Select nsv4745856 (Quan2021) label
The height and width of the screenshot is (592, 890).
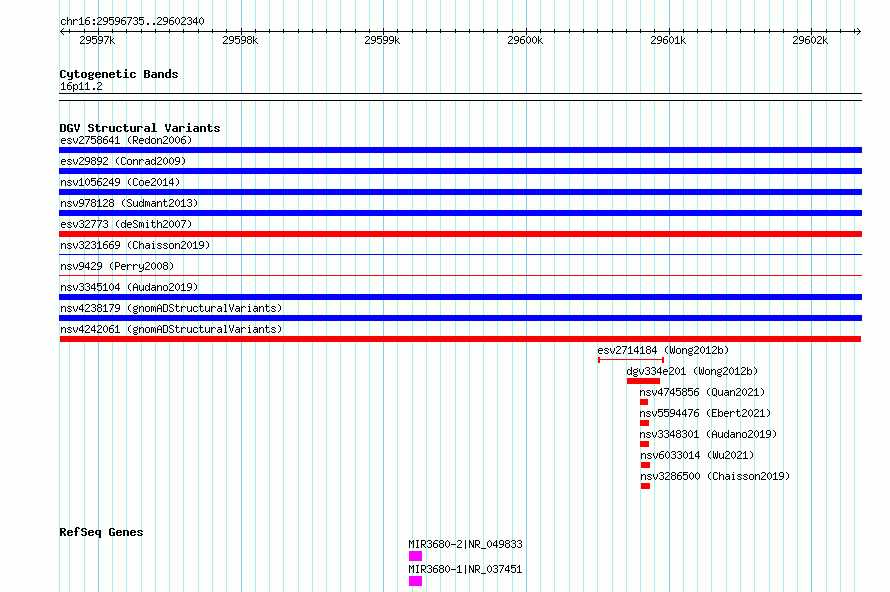702,392
